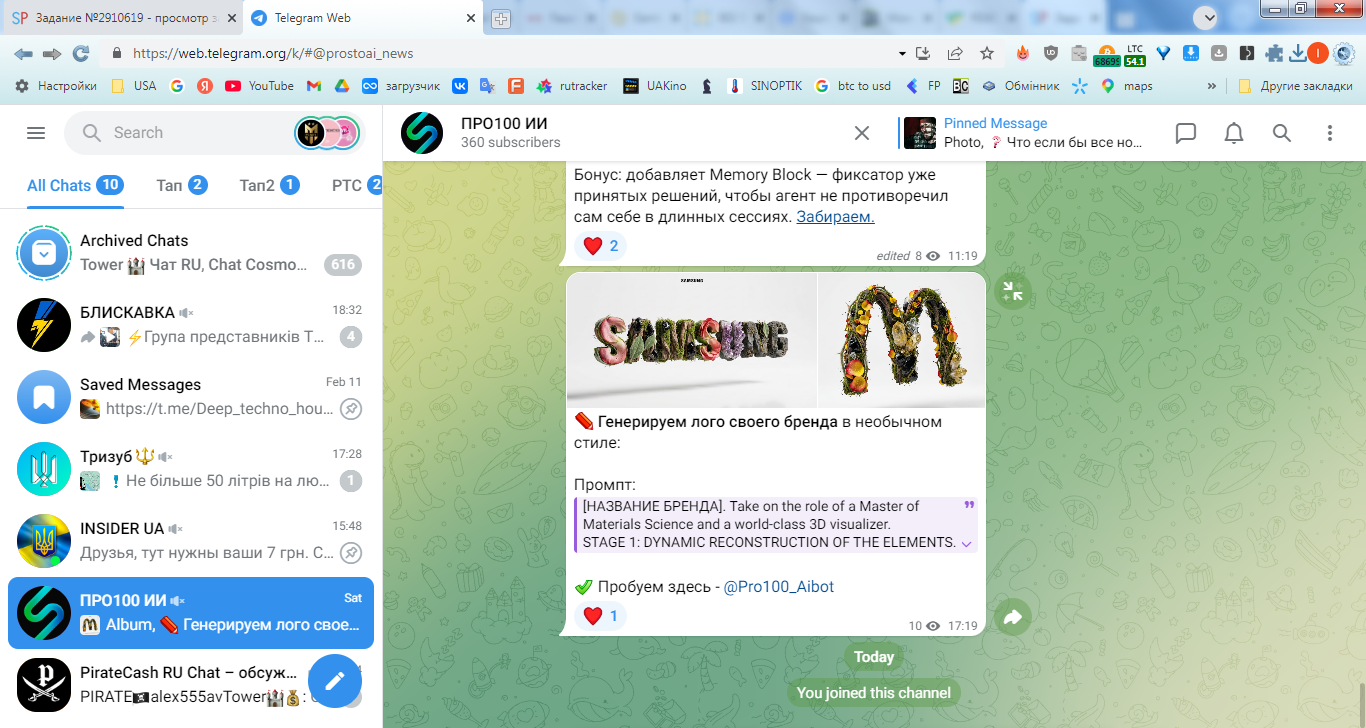Open the БЛИСКАВКА chat
The height and width of the screenshot is (728, 1366).
tap(191, 324)
